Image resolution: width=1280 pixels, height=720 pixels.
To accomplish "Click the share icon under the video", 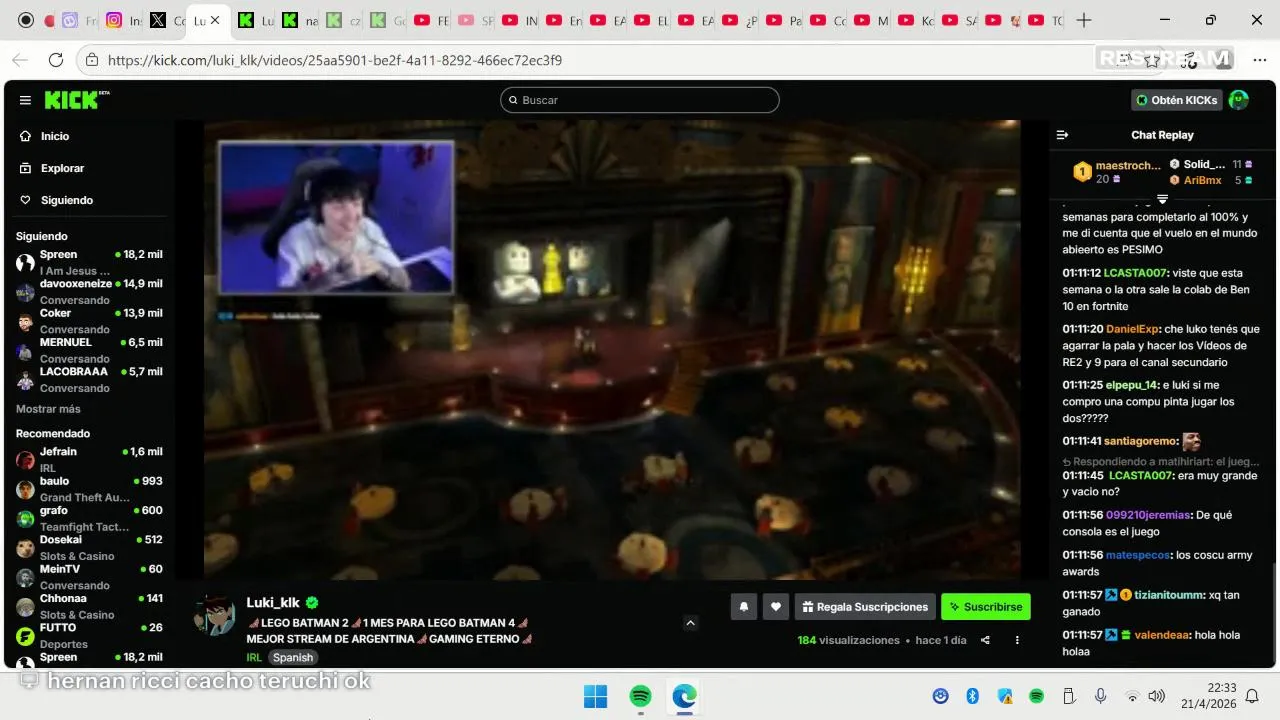I will point(985,640).
